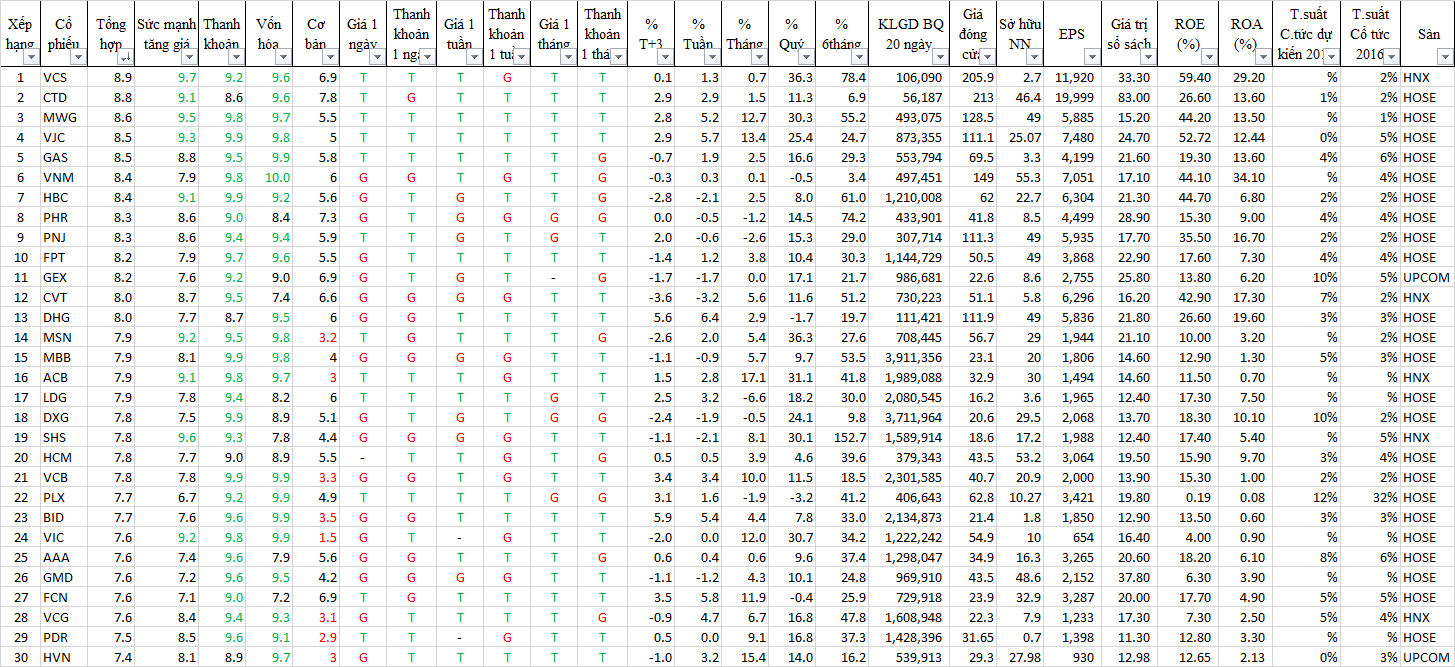Viewport: 1455px width, 667px height.
Task: Select the HCM stock ticker cell
Action: [65, 457]
